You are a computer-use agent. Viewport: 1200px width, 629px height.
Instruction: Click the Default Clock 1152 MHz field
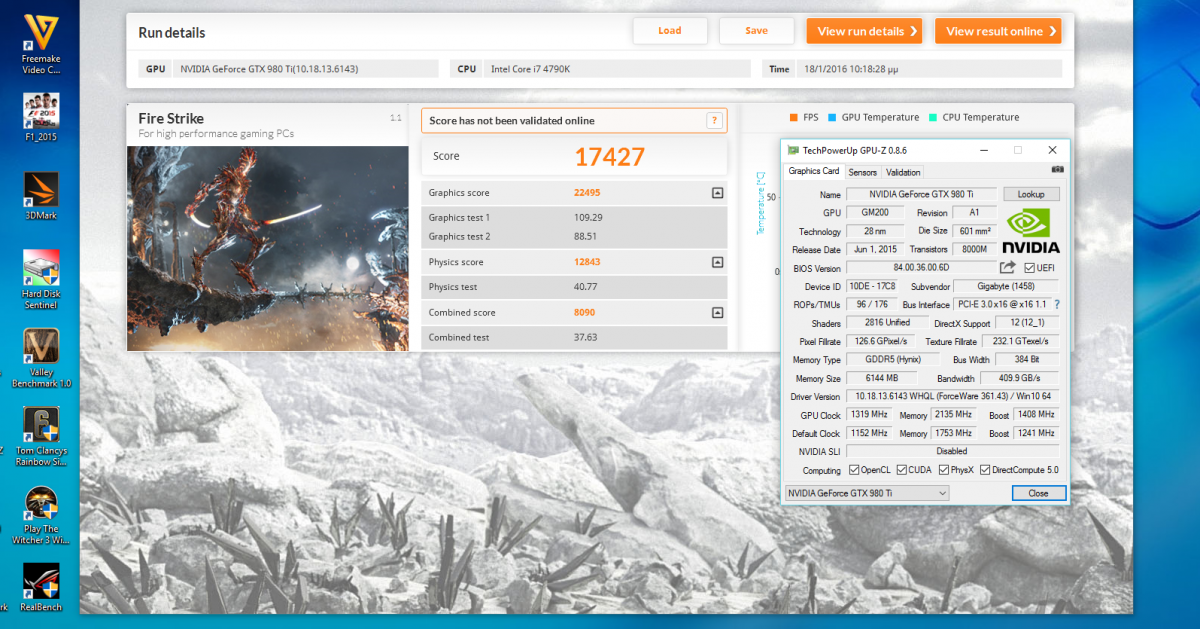click(x=869, y=434)
